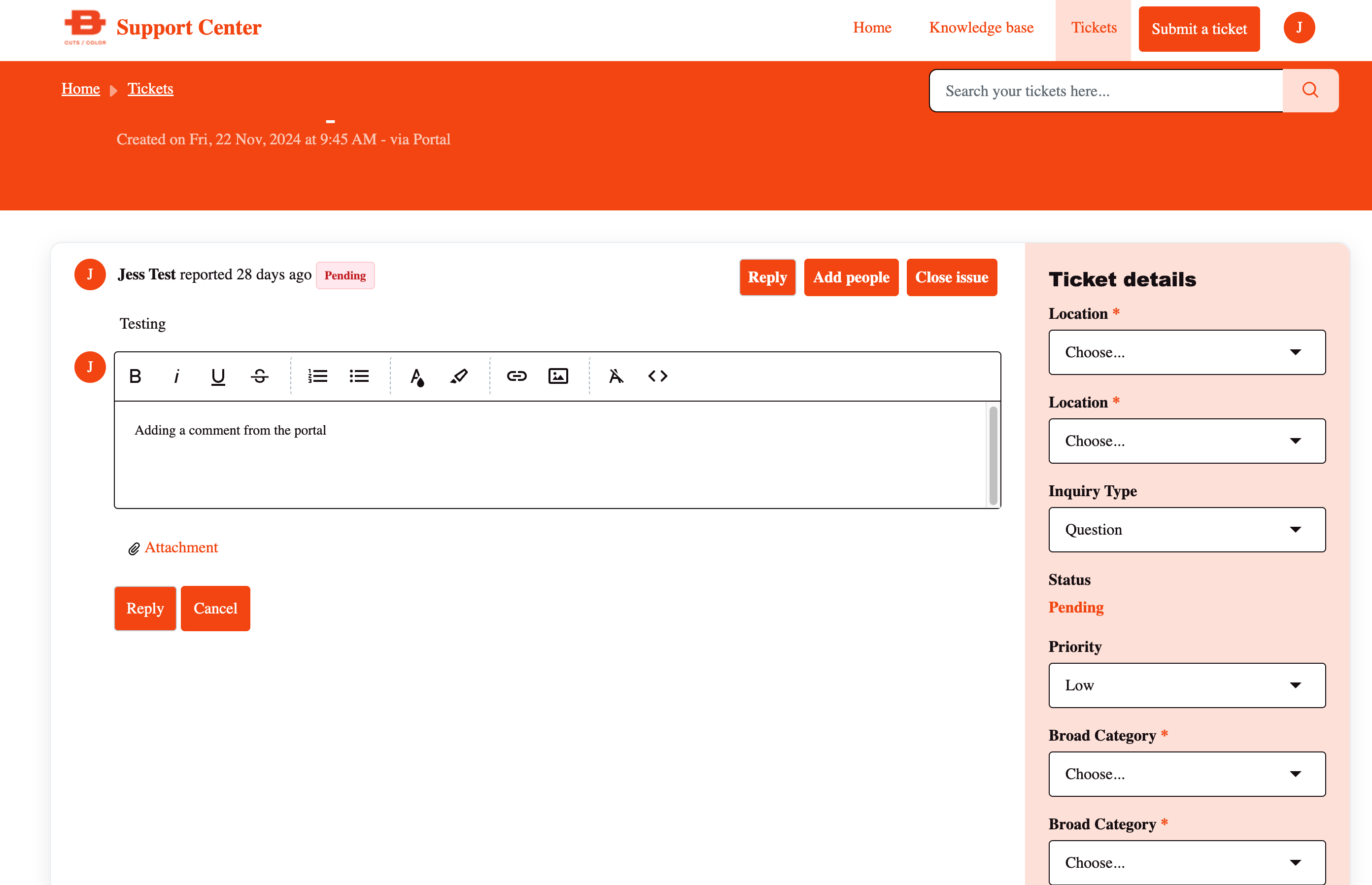Open the text color picker
This screenshot has width=1372, height=885.
pos(417,376)
